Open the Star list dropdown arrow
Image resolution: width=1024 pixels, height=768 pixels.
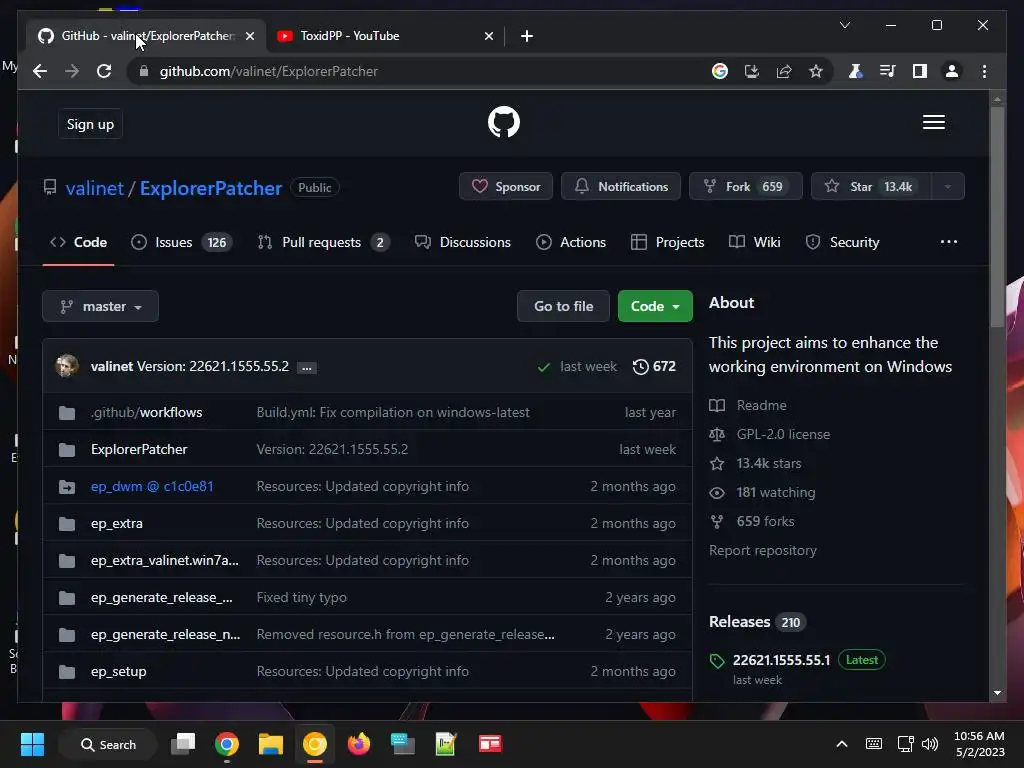click(x=948, y=187)
